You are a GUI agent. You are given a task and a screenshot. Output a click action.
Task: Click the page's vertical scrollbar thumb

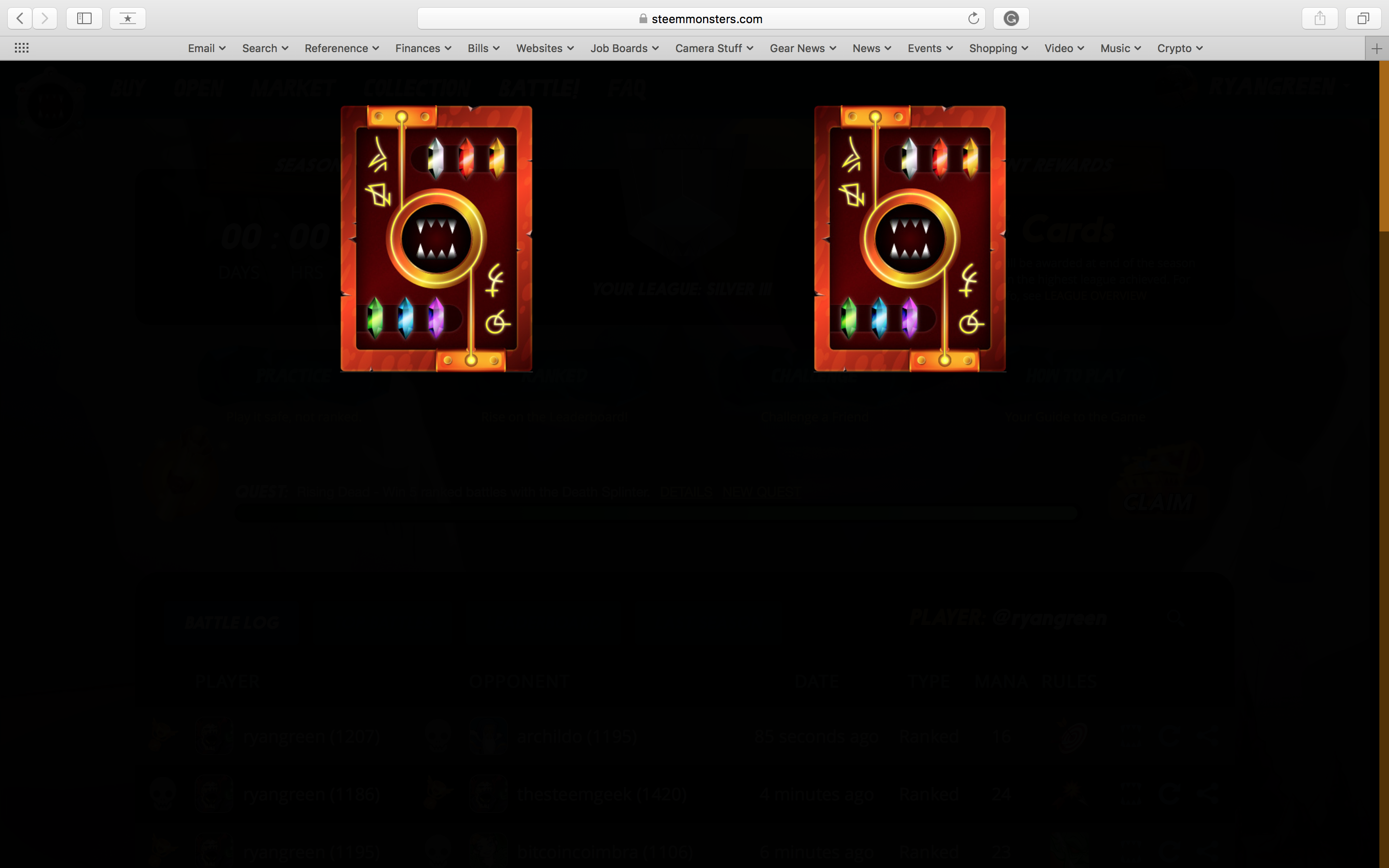[1383, 147]
